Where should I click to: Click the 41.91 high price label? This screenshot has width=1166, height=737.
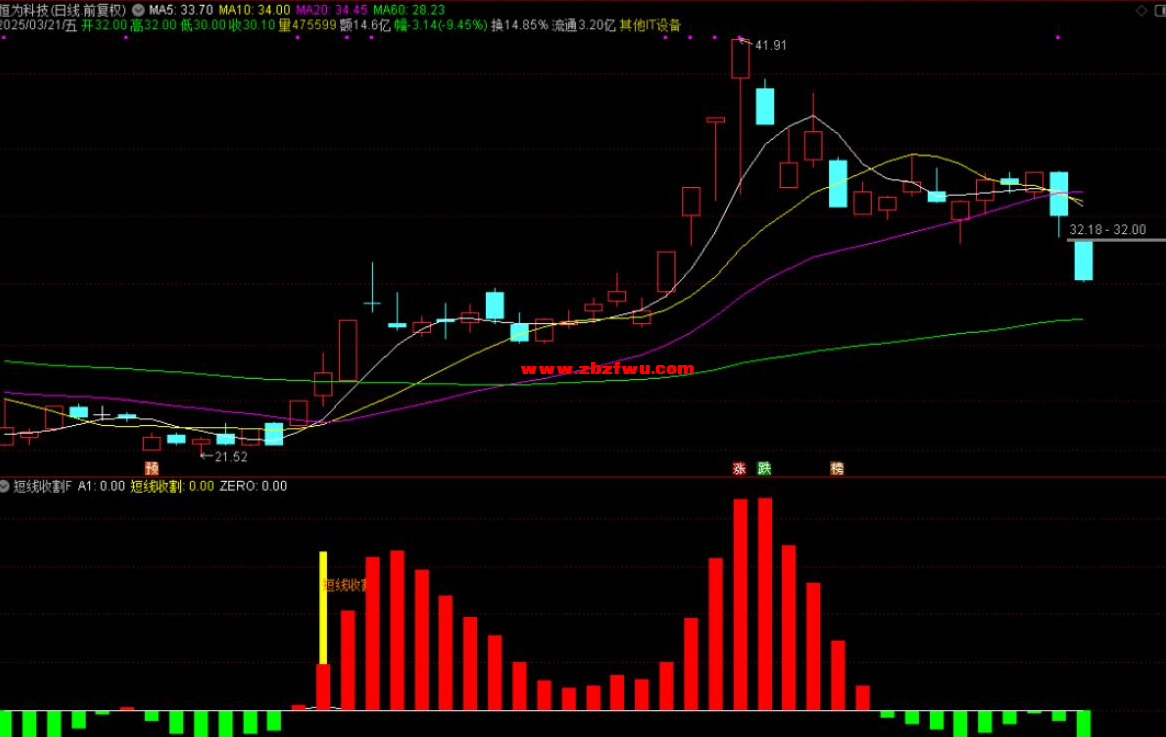coord(770,45)
